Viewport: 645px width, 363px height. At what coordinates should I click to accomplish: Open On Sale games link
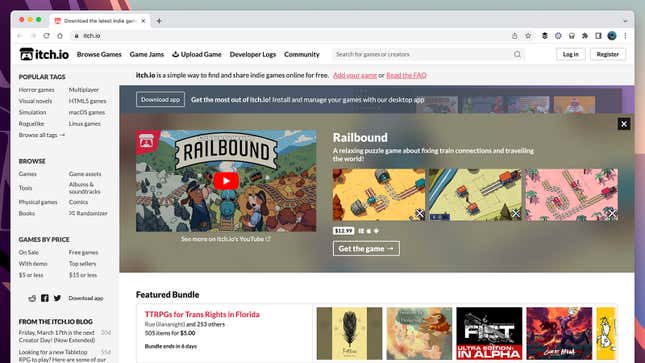click(x=28, y=252)
